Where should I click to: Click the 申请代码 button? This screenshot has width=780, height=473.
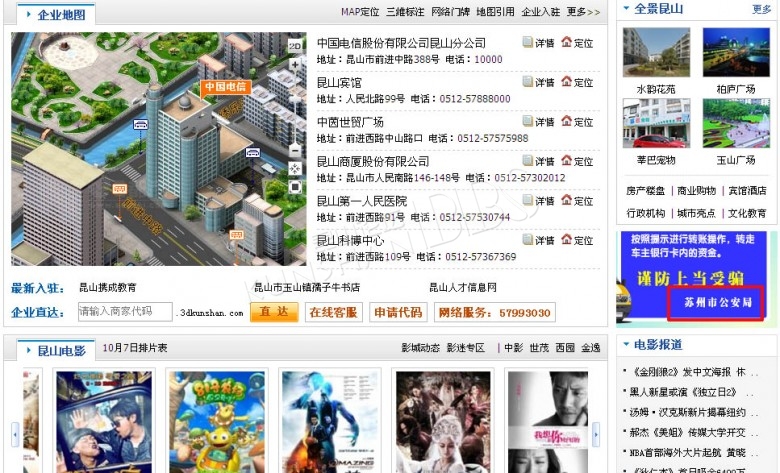click(398, 312)
